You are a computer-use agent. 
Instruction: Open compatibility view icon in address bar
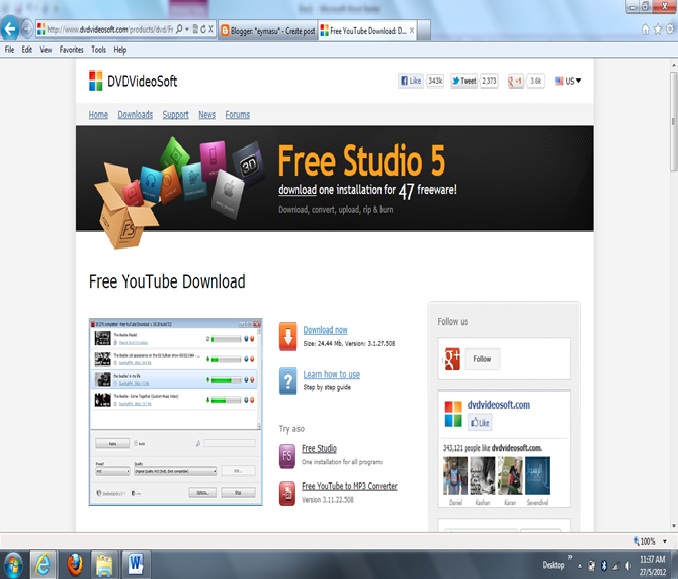pyautogui.click(x=195, y=29)
